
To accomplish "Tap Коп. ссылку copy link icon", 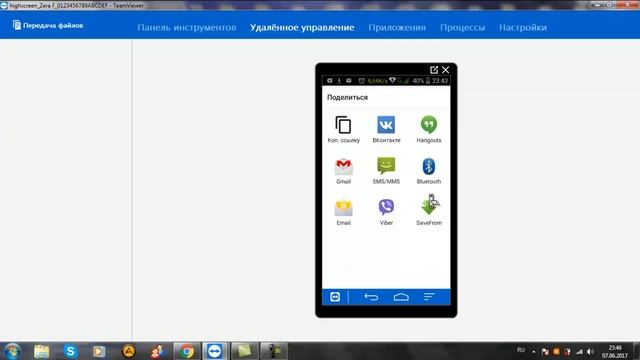I will pos(343,125).
